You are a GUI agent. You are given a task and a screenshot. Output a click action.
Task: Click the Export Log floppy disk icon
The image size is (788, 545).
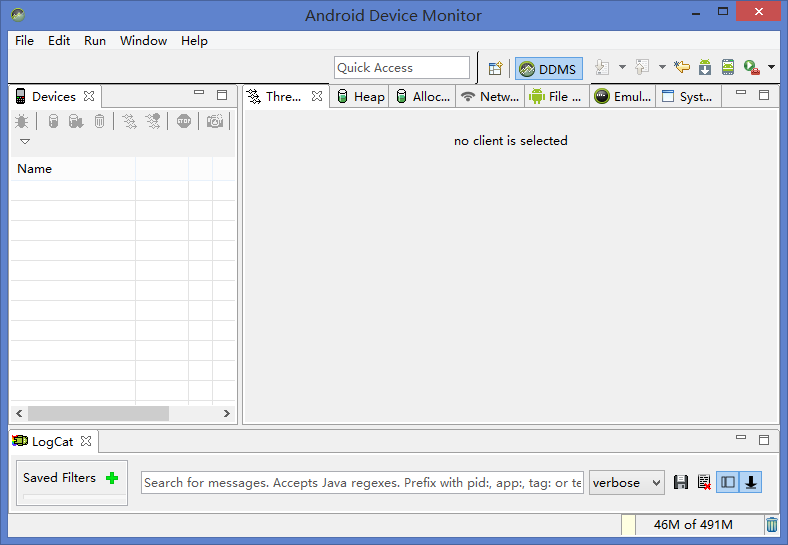681,482
